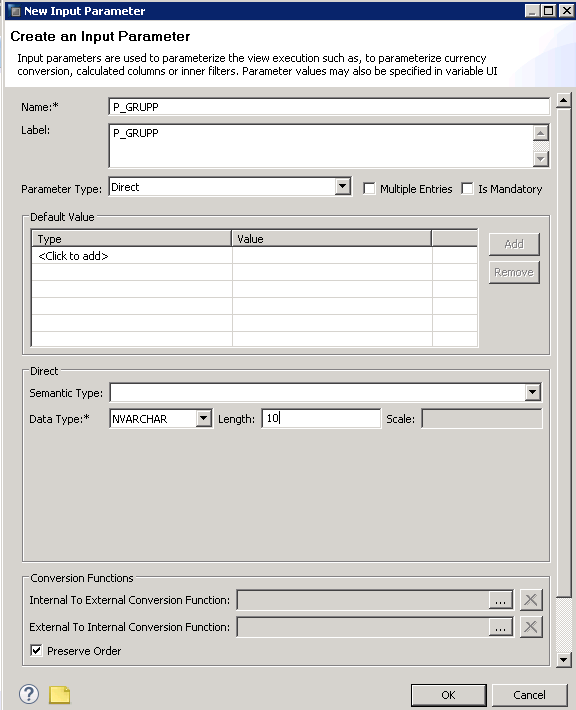Screen dimensions: 576x710
Task: Click inside the Label text area
Action: click(321, 146)
